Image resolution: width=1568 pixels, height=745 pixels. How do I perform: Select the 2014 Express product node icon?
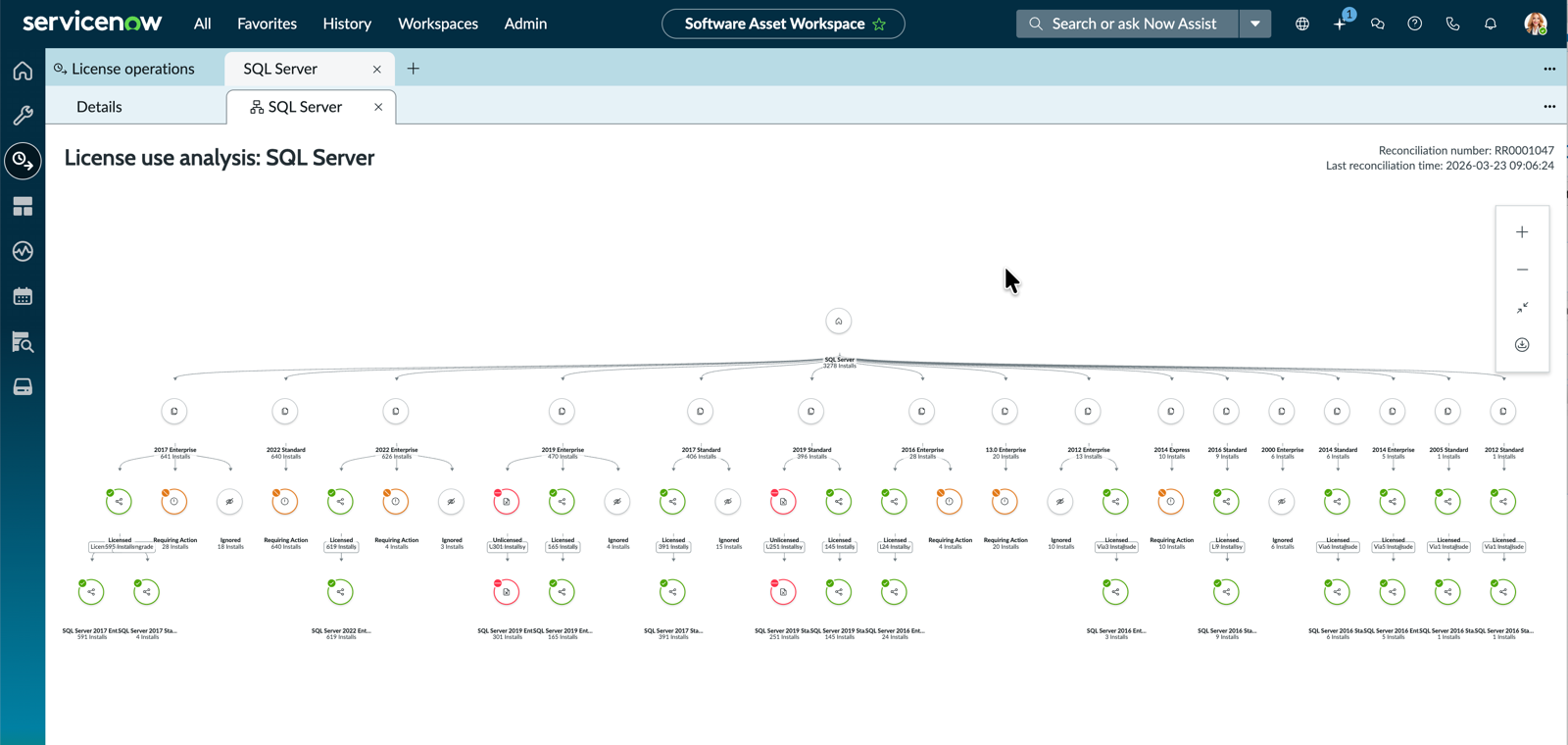pos(1171,412)
